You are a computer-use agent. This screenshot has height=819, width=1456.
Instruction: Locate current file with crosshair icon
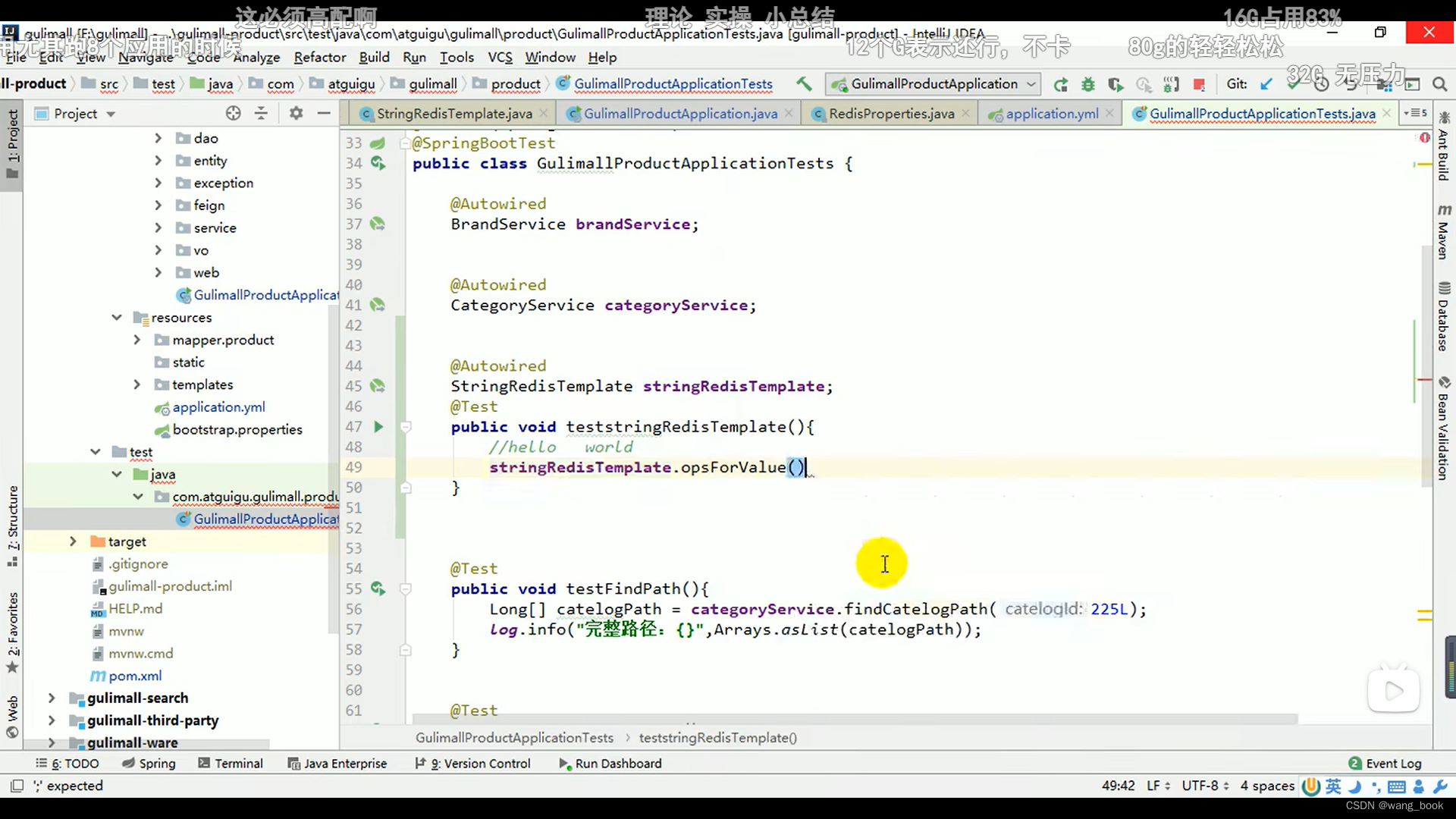pos(233,113)
